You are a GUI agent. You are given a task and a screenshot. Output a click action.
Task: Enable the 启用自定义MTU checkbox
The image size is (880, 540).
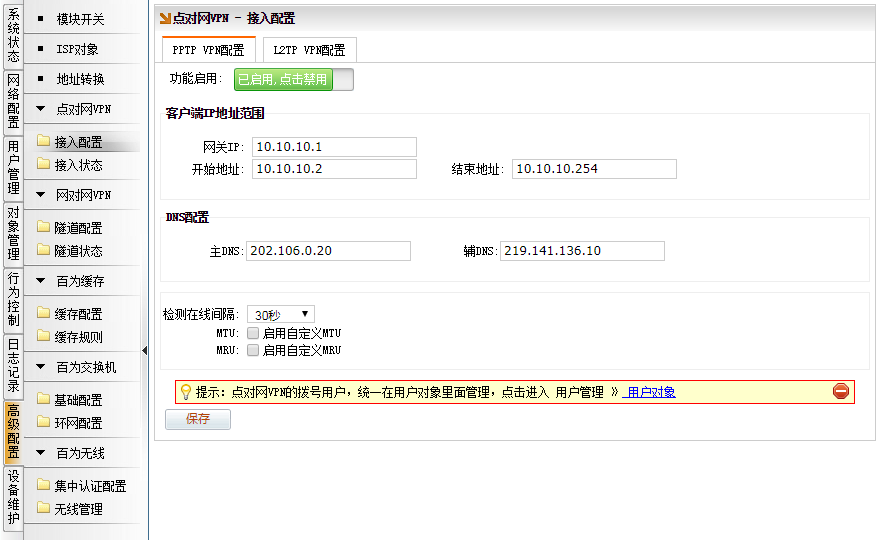[x=253, y=333]
